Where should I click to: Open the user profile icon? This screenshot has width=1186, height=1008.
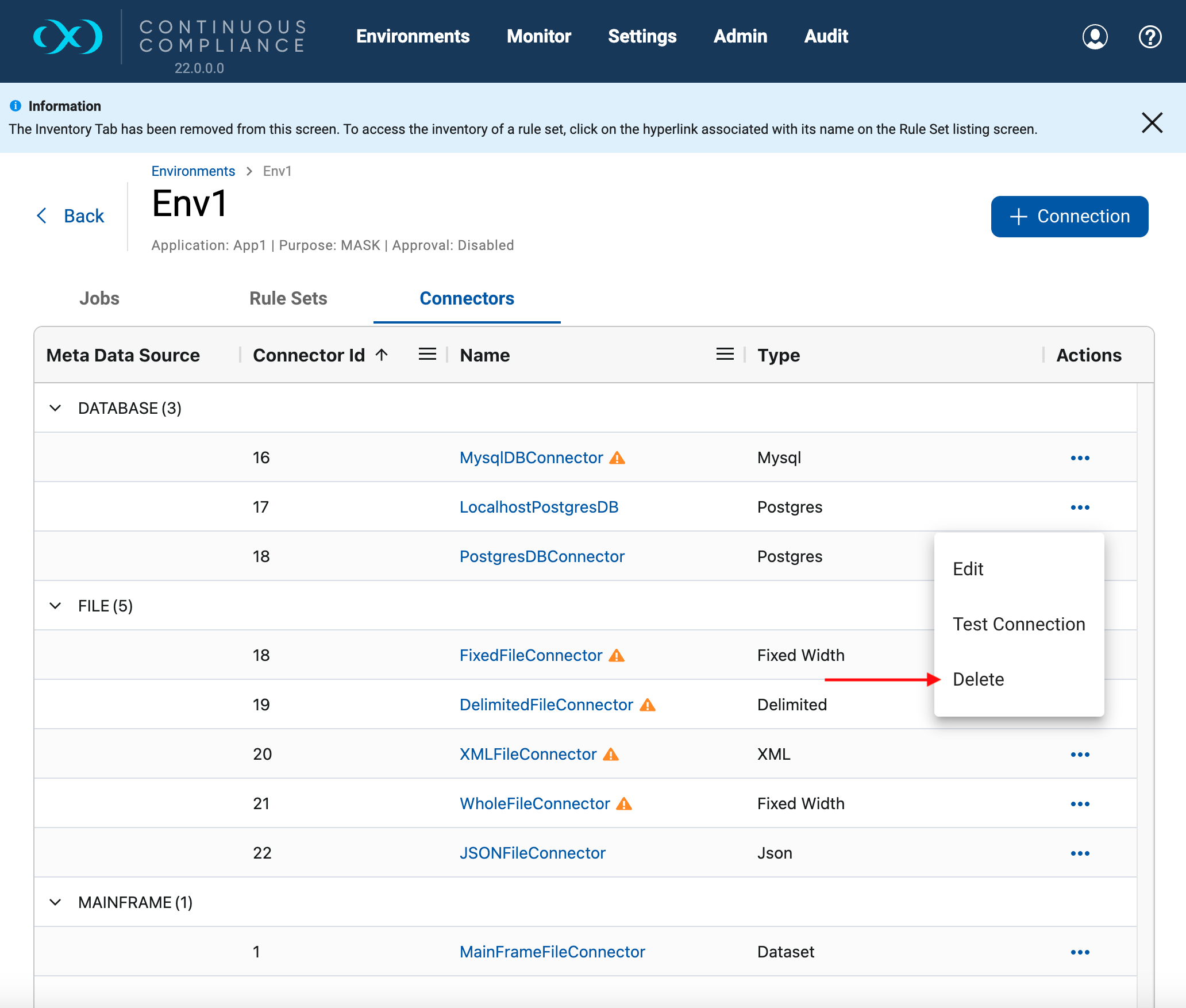tap(1095, 37)
